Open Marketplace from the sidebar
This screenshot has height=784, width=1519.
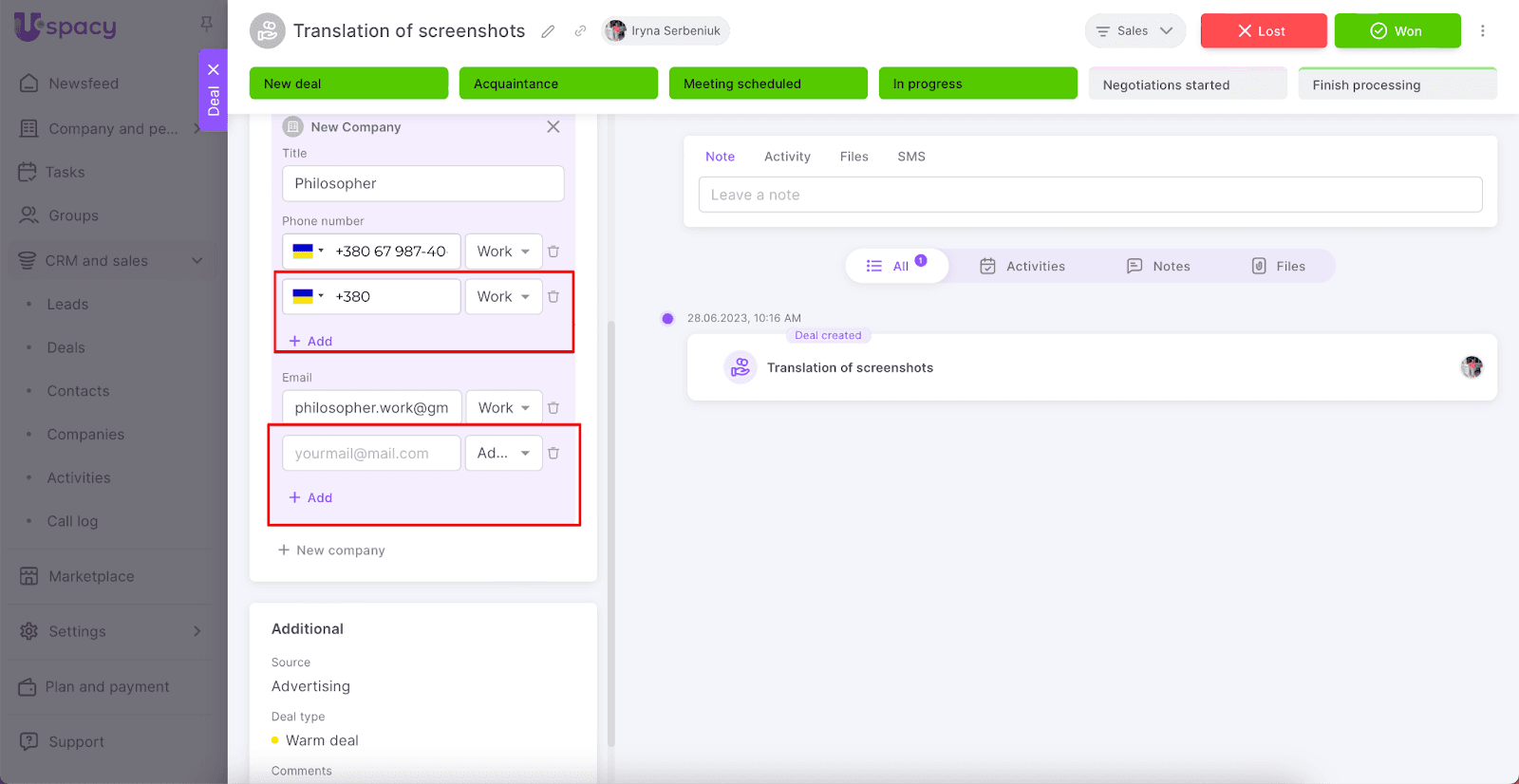[91, 576]
